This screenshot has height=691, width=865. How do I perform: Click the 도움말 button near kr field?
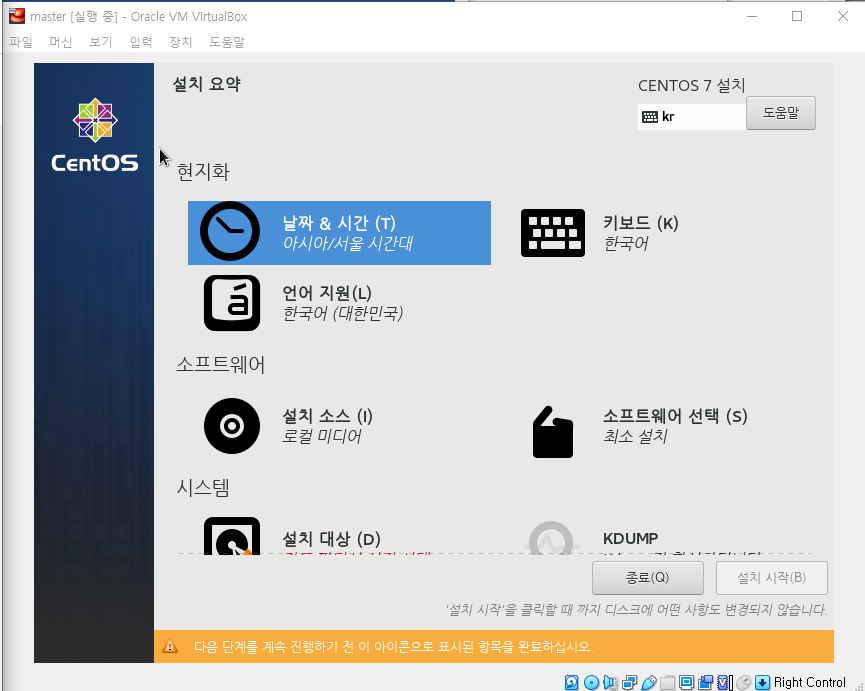tap(781, 113)
